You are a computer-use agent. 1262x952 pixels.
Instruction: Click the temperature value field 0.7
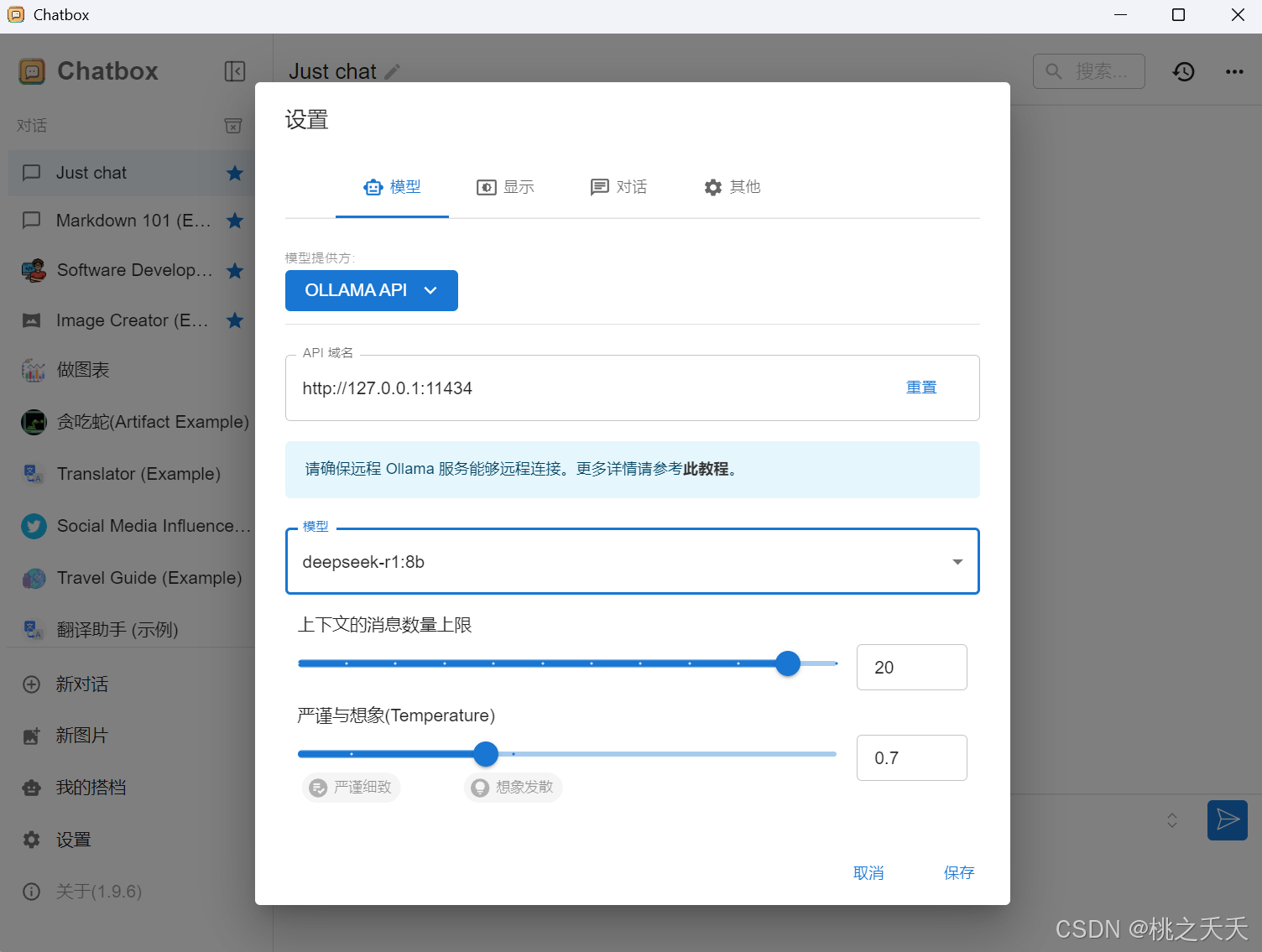click(912, 758)
